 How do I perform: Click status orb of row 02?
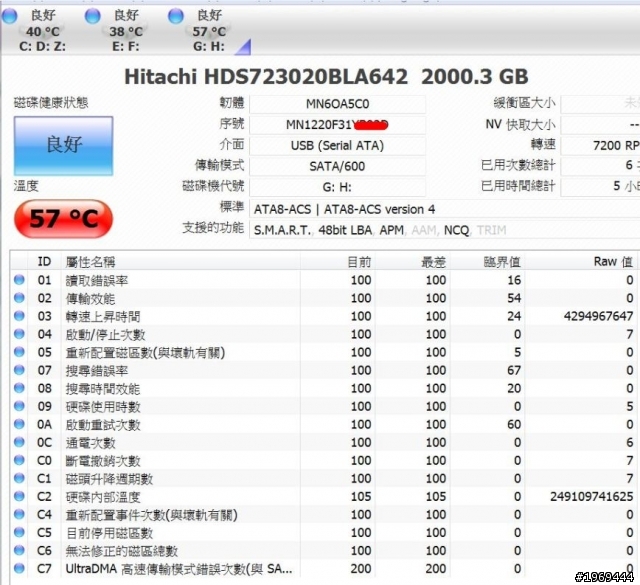tap(19, 298)
